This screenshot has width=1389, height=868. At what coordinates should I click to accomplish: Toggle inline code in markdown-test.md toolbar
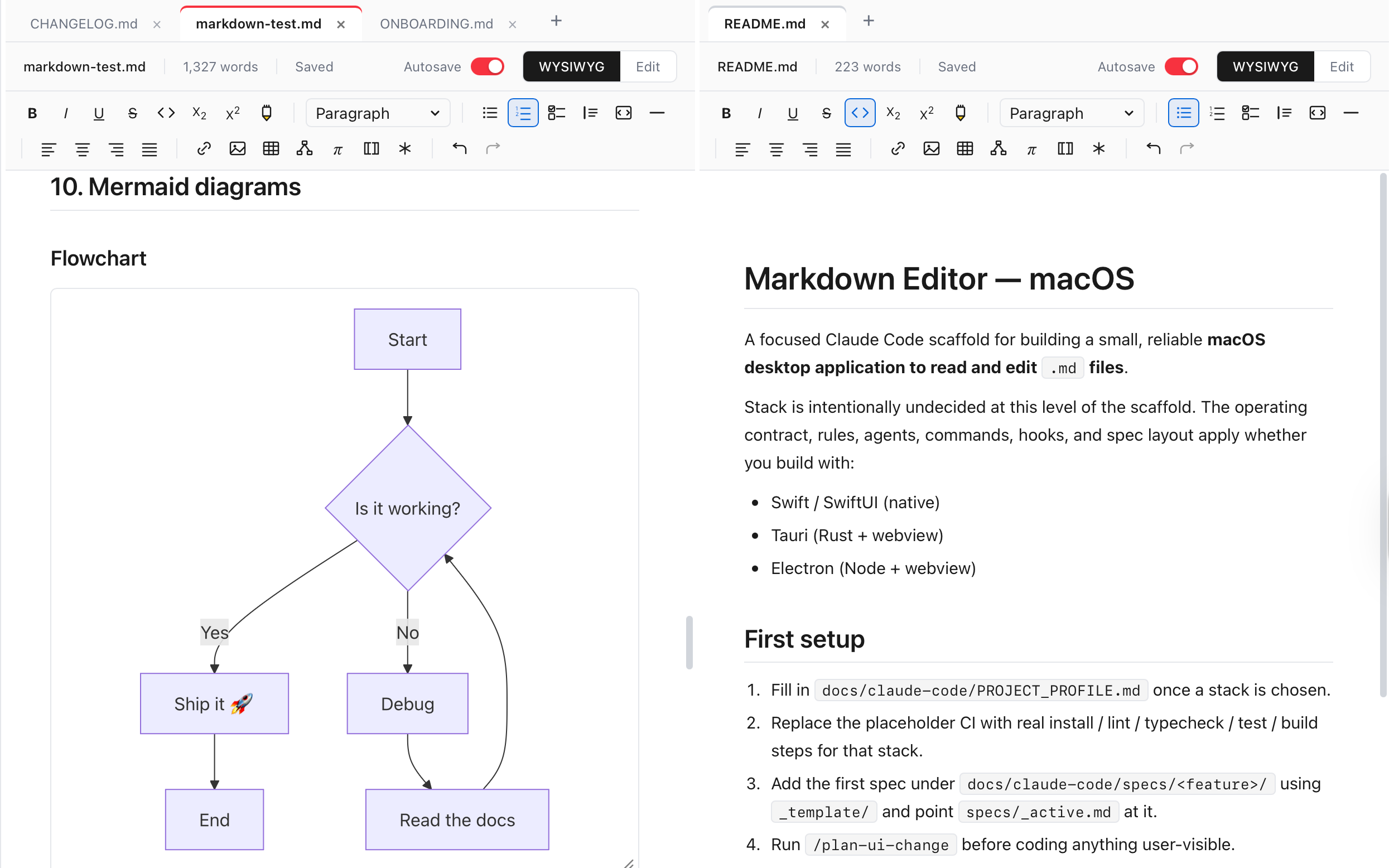[x=166, y=113]
